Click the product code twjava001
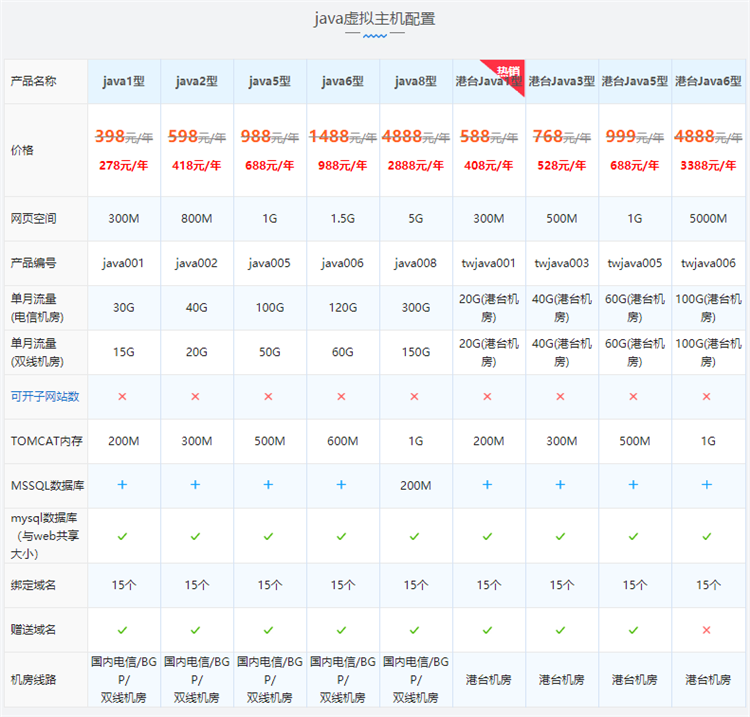The width and height of the screenshot is (750, 717). tap(488, 264)
